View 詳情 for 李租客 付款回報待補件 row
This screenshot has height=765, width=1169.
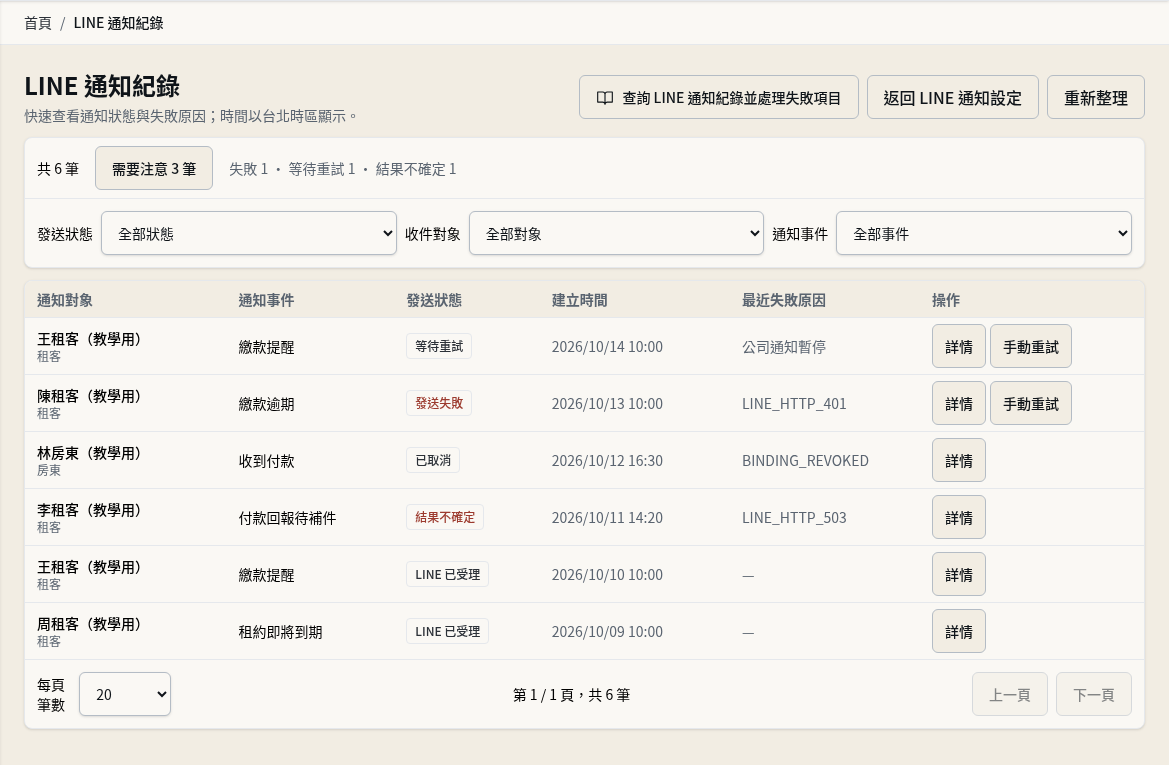click(x=958, y=517)
